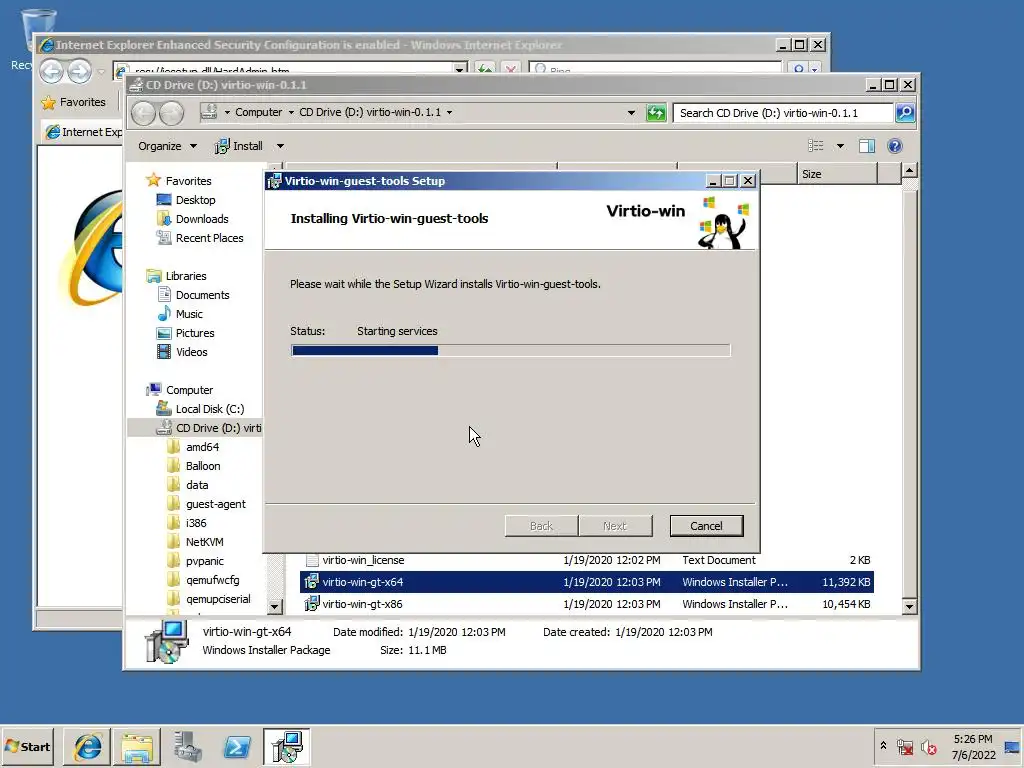Viewport: 1024px width, 768px height.
Task: Click the installation progress bar
Action: 510,351
